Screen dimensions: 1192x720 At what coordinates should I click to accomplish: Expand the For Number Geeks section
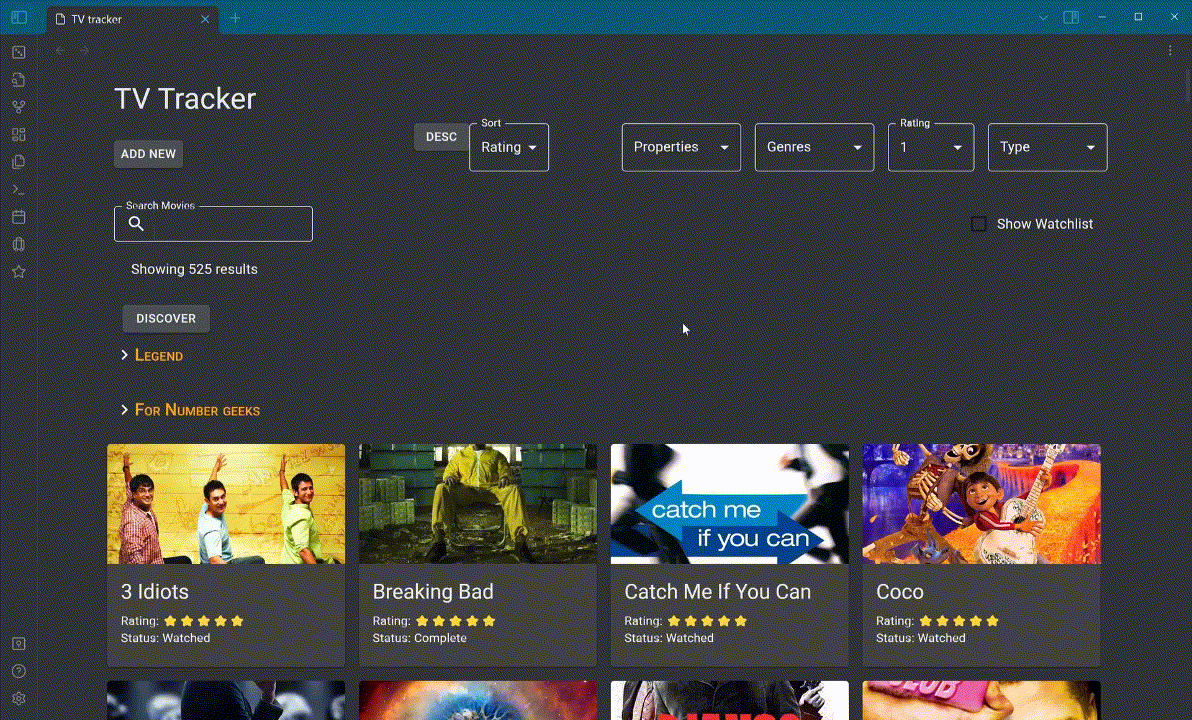(190, 410)
